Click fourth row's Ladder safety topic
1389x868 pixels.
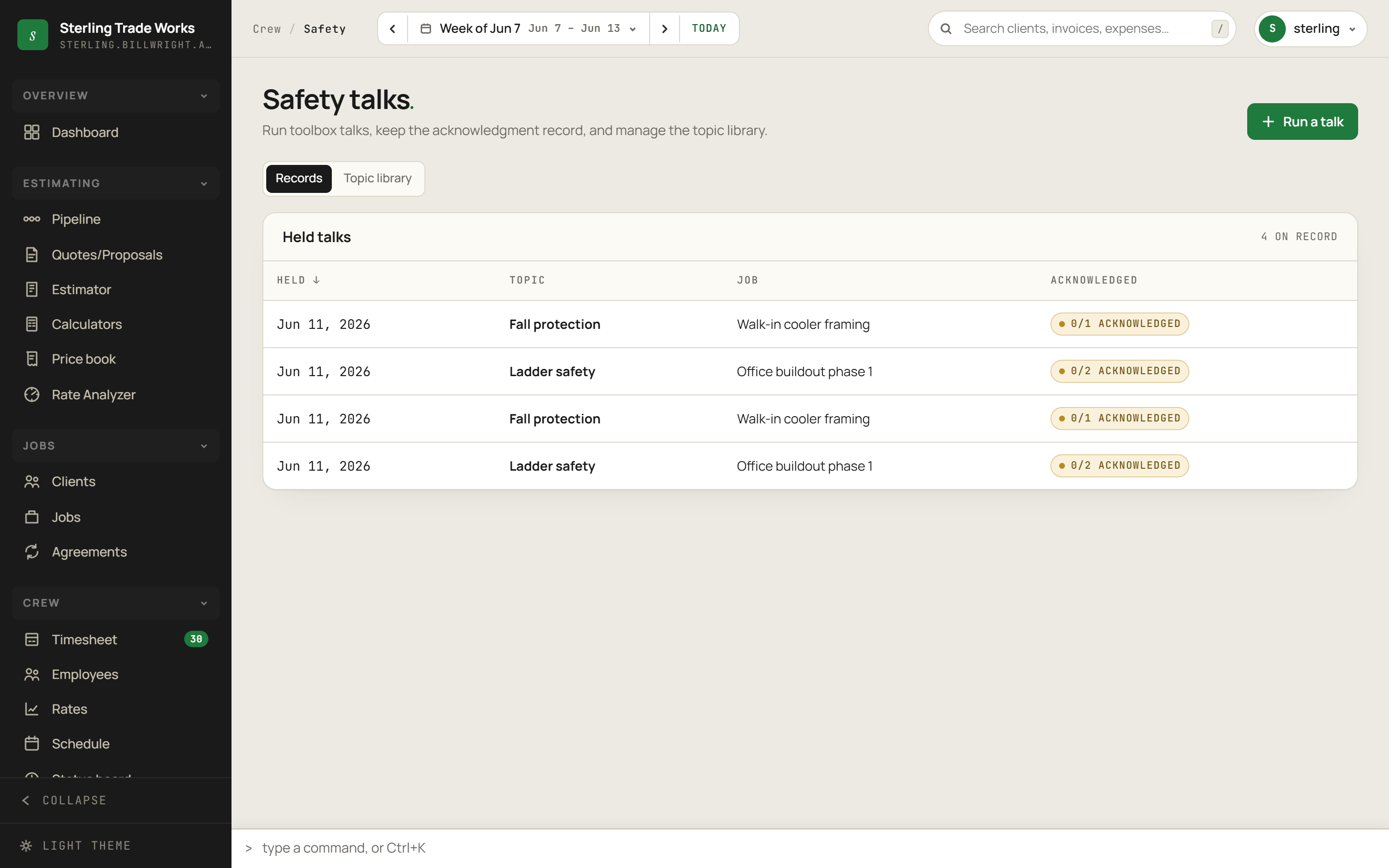pos(552,465)
